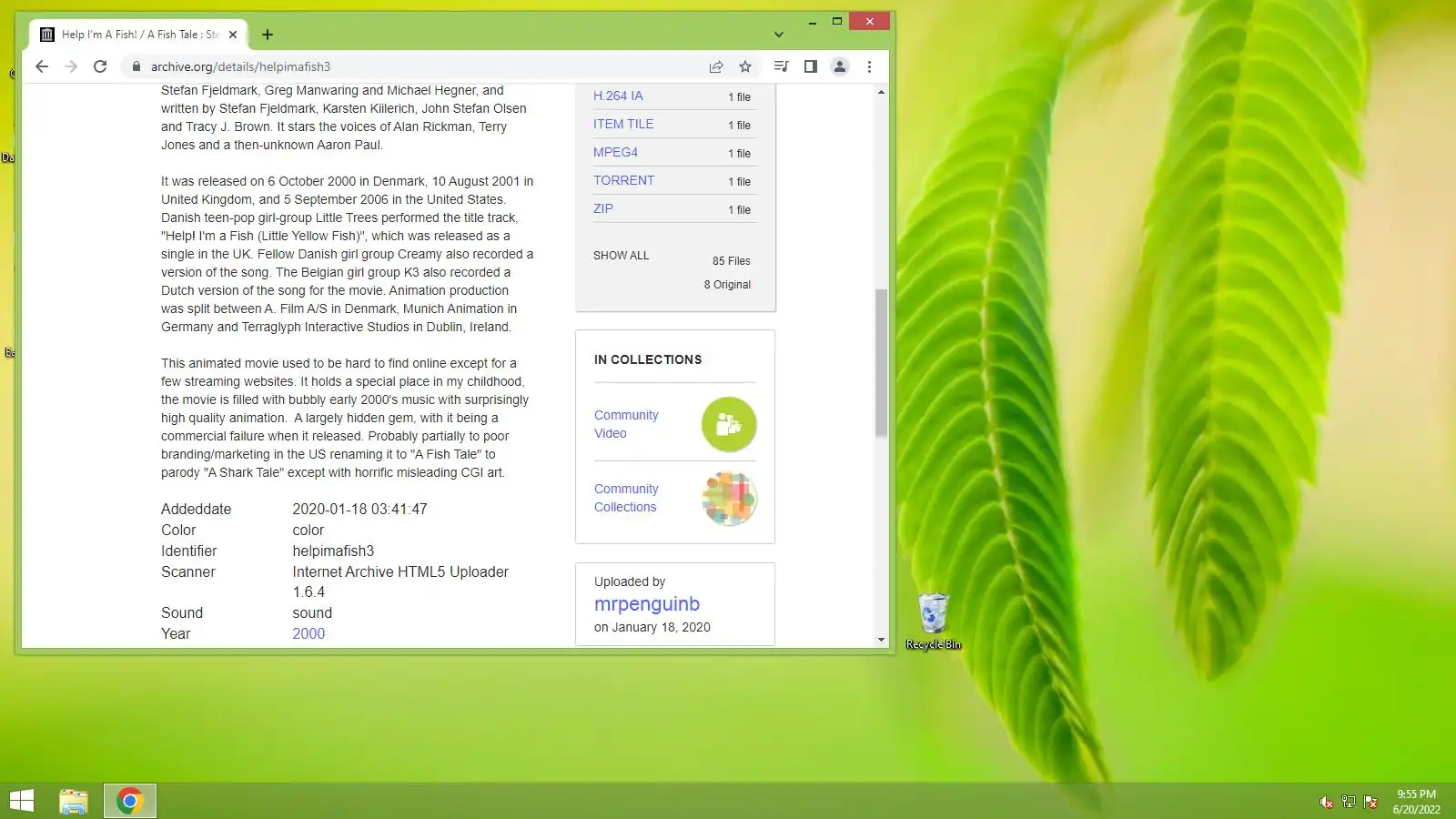Maximize the Chrome window
The image size is (1456, 819).
click(x=837, y=21)
